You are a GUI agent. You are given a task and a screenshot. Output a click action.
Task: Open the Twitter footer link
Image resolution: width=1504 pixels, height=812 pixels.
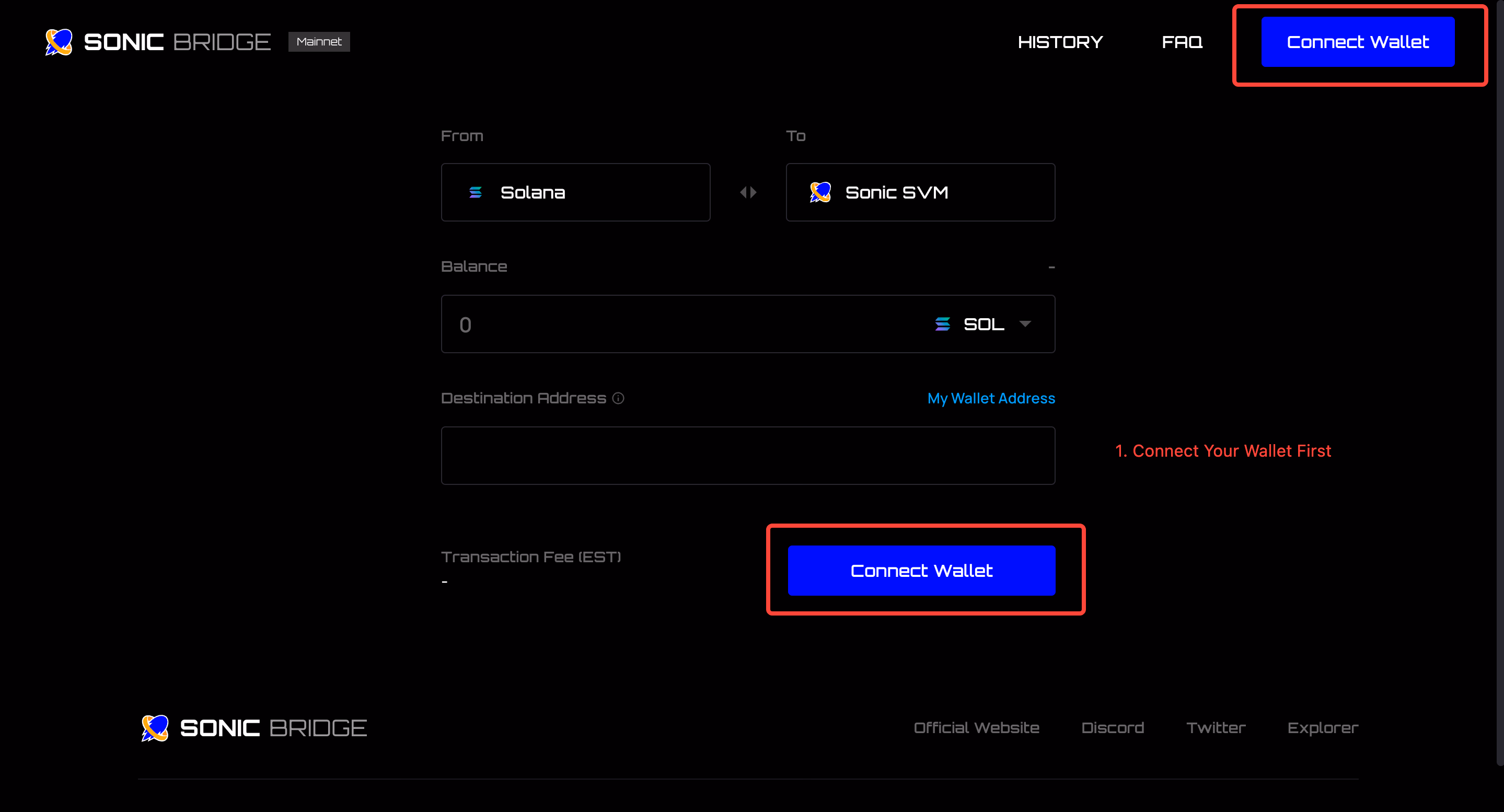1216,728
